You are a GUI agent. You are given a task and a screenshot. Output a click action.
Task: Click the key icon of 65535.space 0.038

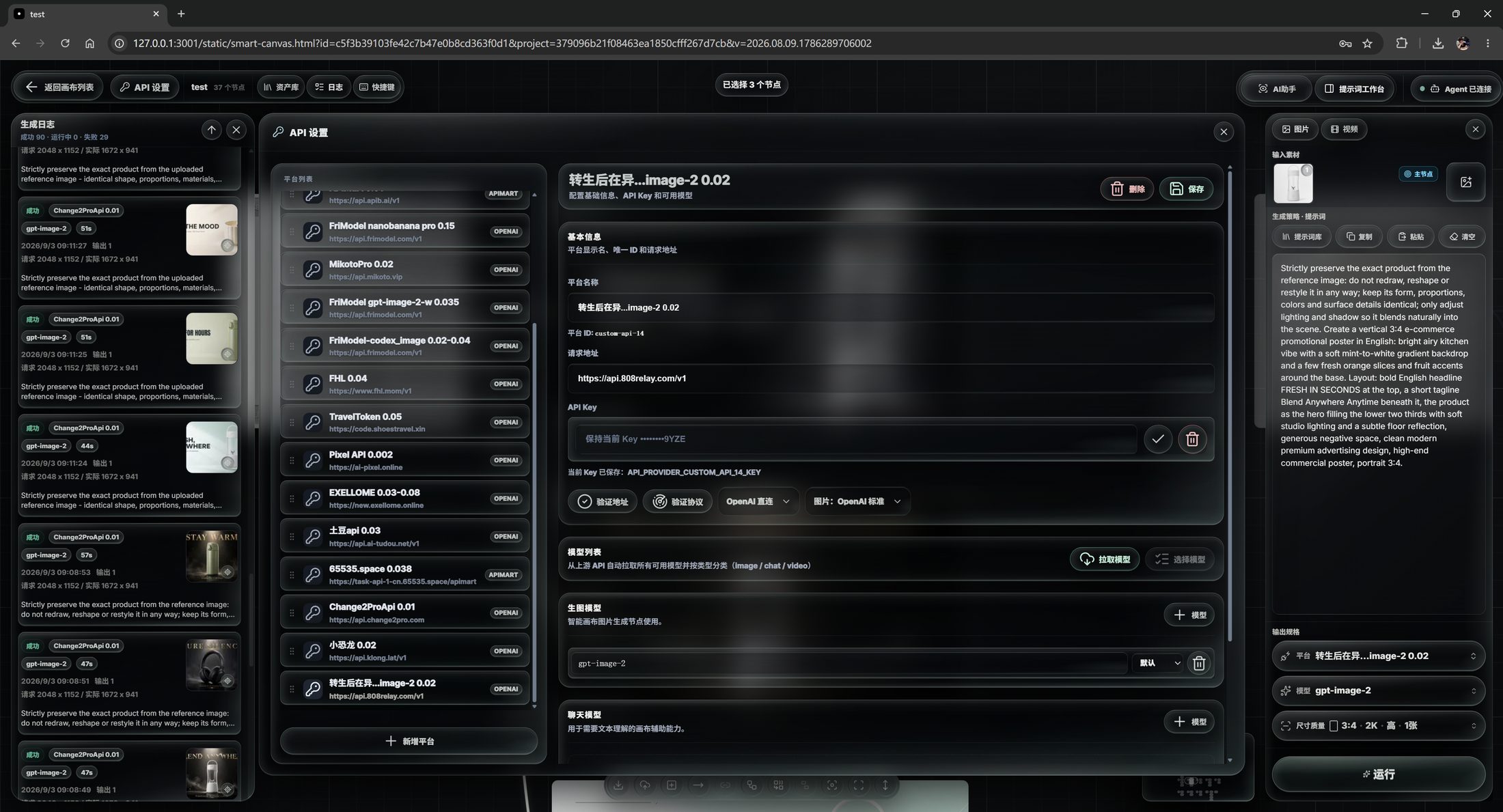(x=313, y=575)
